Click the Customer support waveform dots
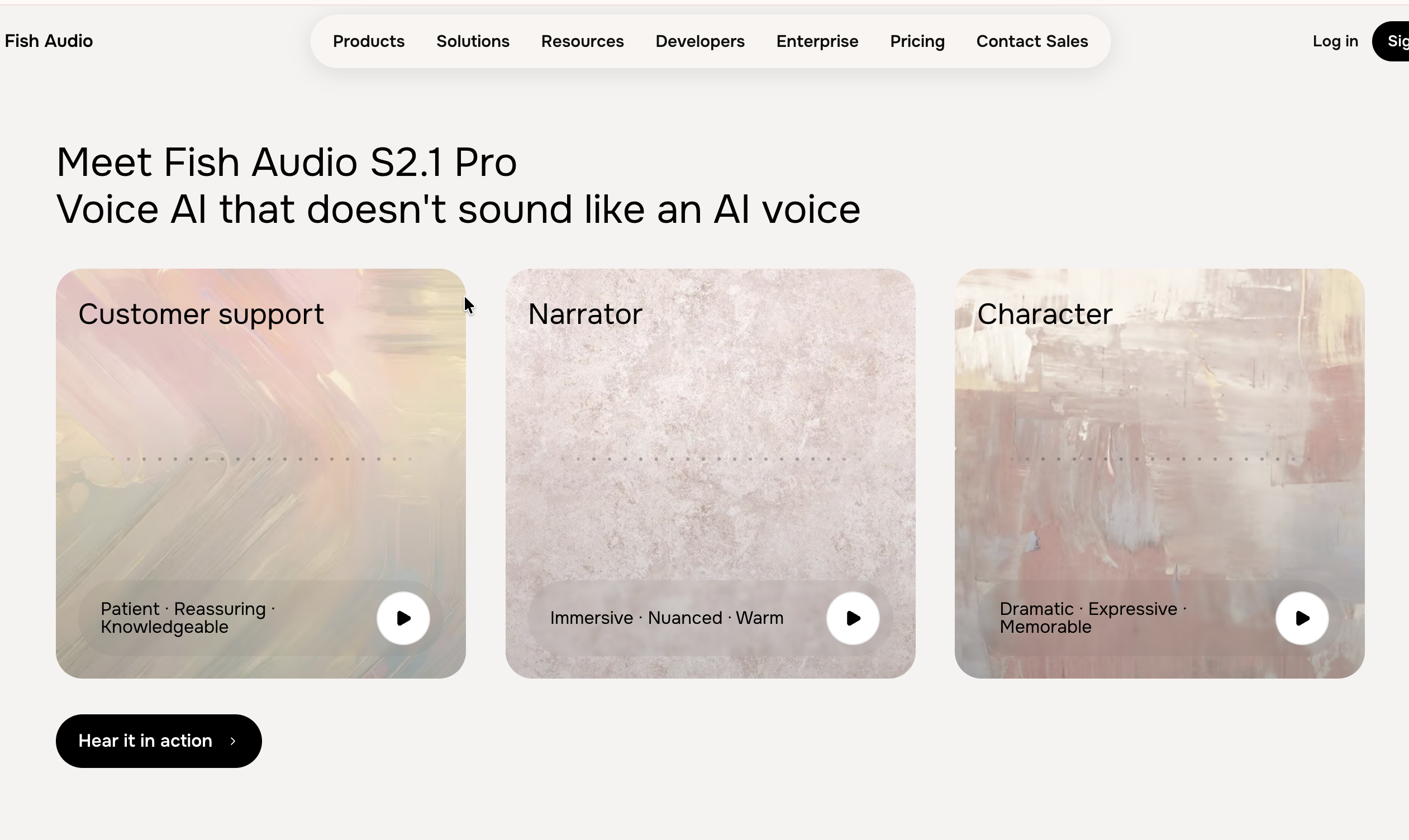 click(x=261, y=459)
